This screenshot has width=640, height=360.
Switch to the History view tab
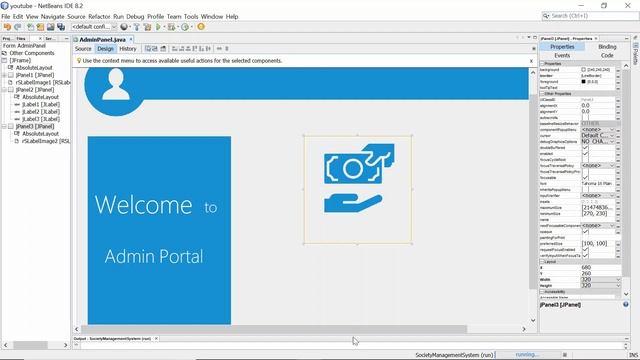pyautogui.click(x=128, y=49)
